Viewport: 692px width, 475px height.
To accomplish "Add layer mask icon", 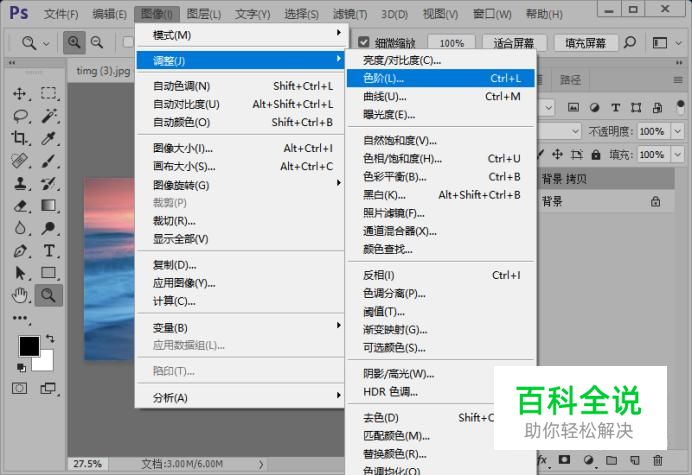I will pyautogui.click(x=564, y=460).
